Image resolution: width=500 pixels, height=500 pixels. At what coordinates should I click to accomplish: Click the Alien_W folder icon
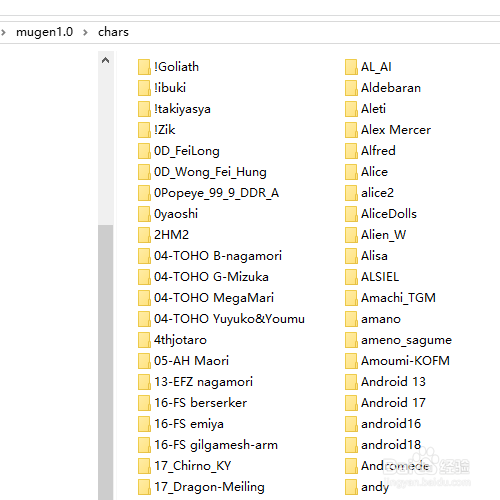coord(351,235)
